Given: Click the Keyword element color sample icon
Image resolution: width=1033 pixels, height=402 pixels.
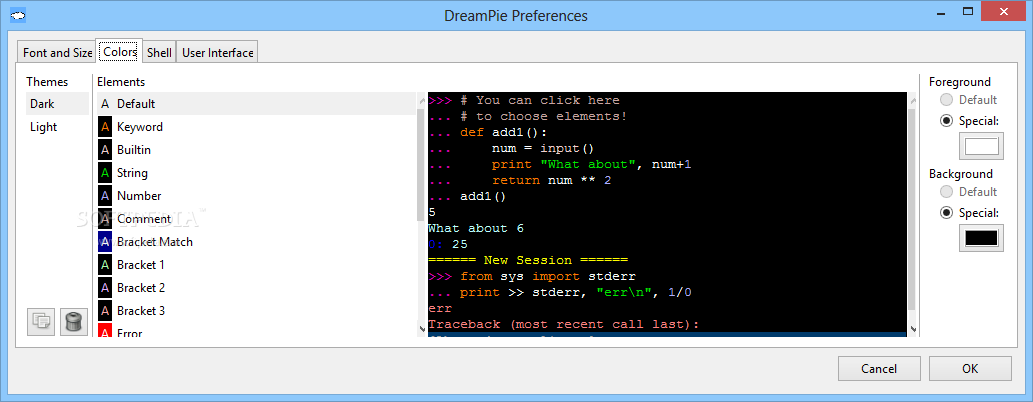Looking at the screenshot, I should 105,127.
